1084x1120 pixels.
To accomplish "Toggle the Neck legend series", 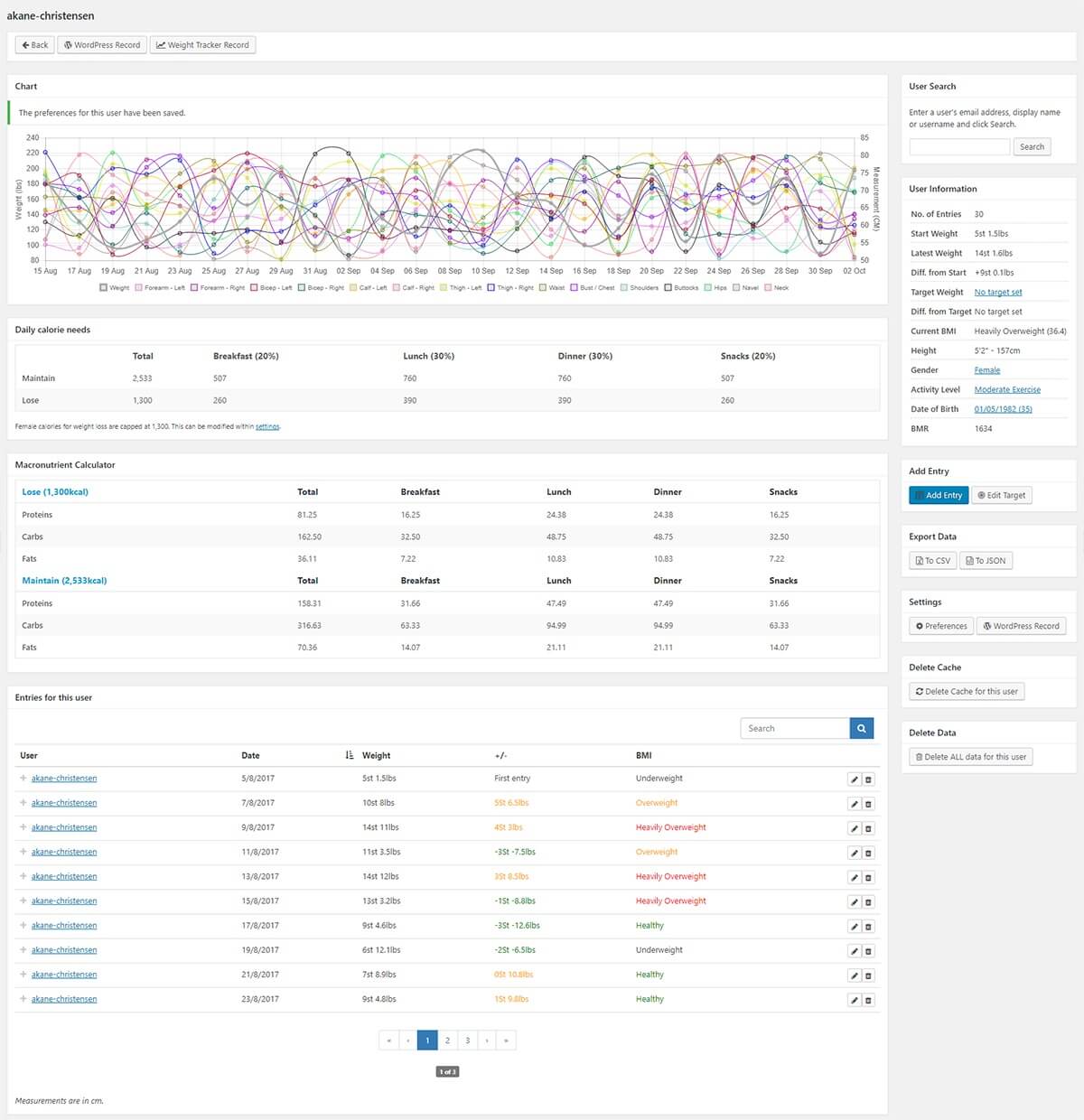I will (777, 288).
